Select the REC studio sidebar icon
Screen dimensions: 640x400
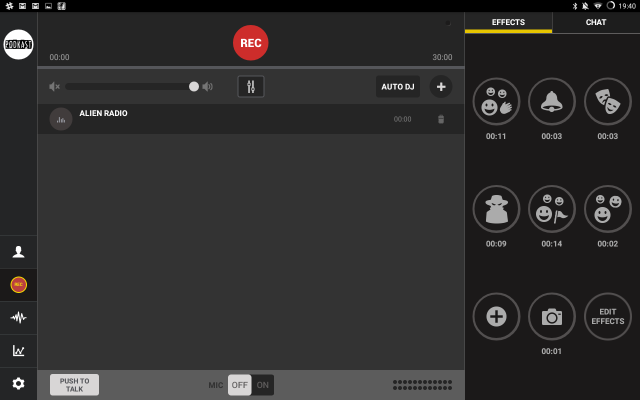(18, 285)
